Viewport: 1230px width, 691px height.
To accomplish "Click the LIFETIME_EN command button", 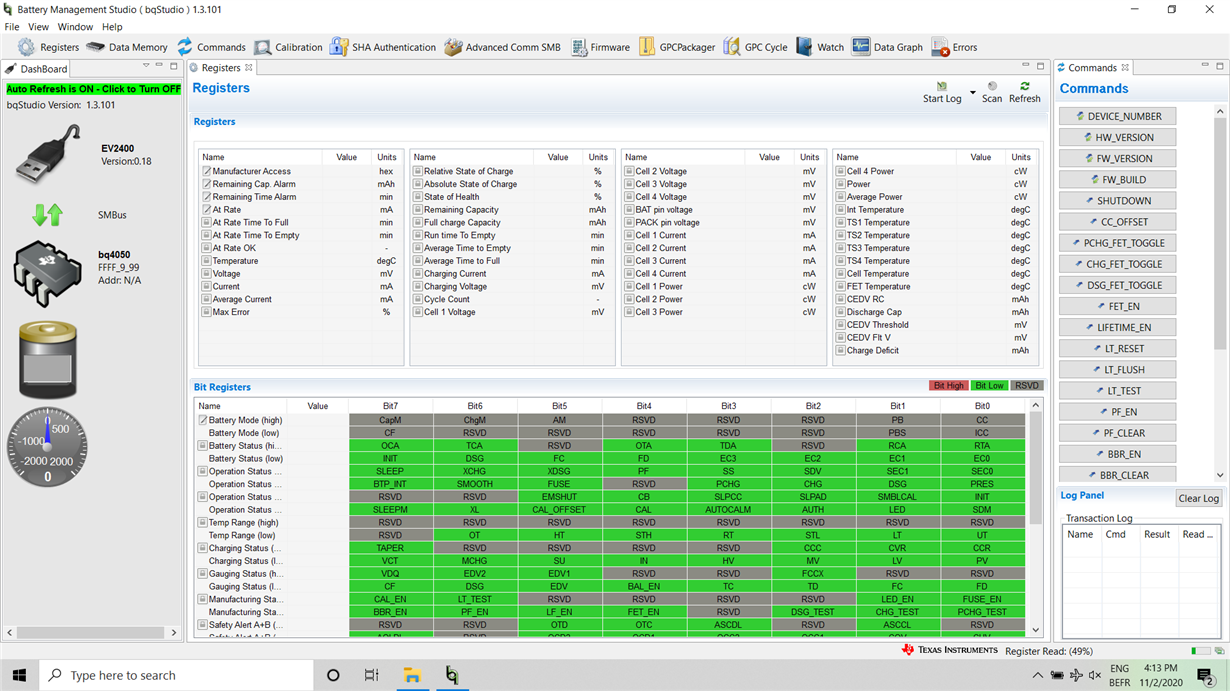I will pos(1117,327).
